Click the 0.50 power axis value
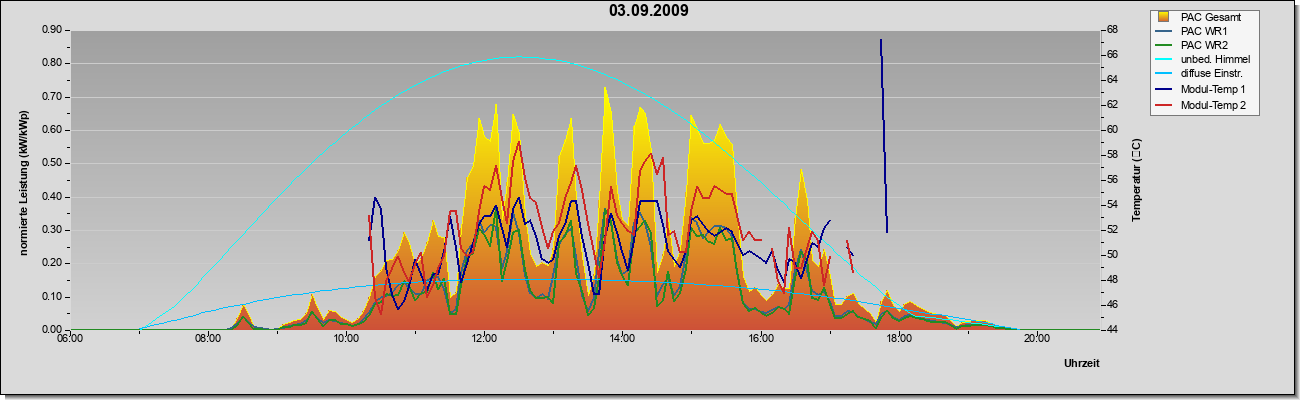This screenshot has width=1300, height=400. pyautogui.click(x=51, y=163)
